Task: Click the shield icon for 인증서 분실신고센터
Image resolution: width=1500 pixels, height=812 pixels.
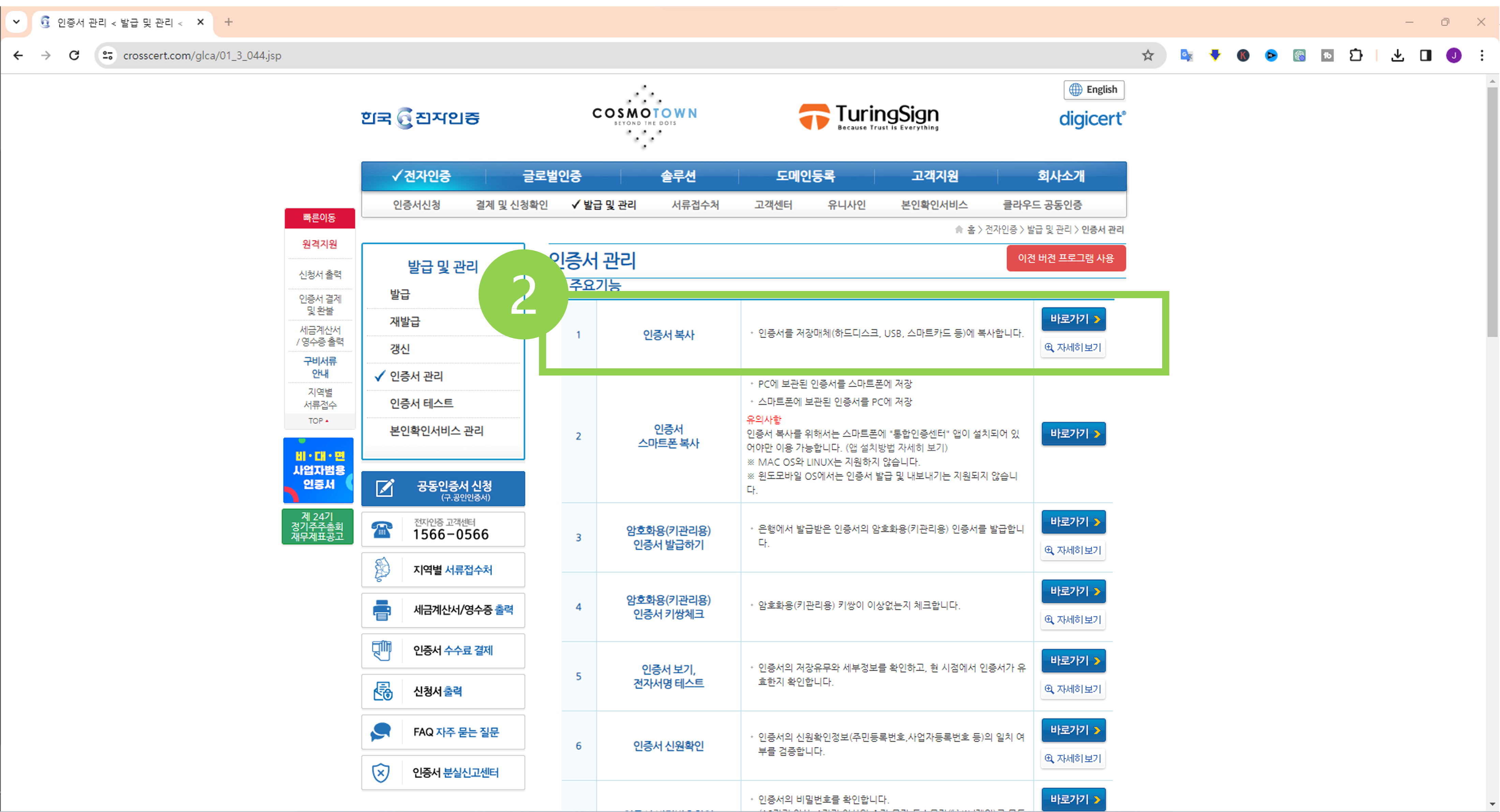Action: tap(381, 772)
